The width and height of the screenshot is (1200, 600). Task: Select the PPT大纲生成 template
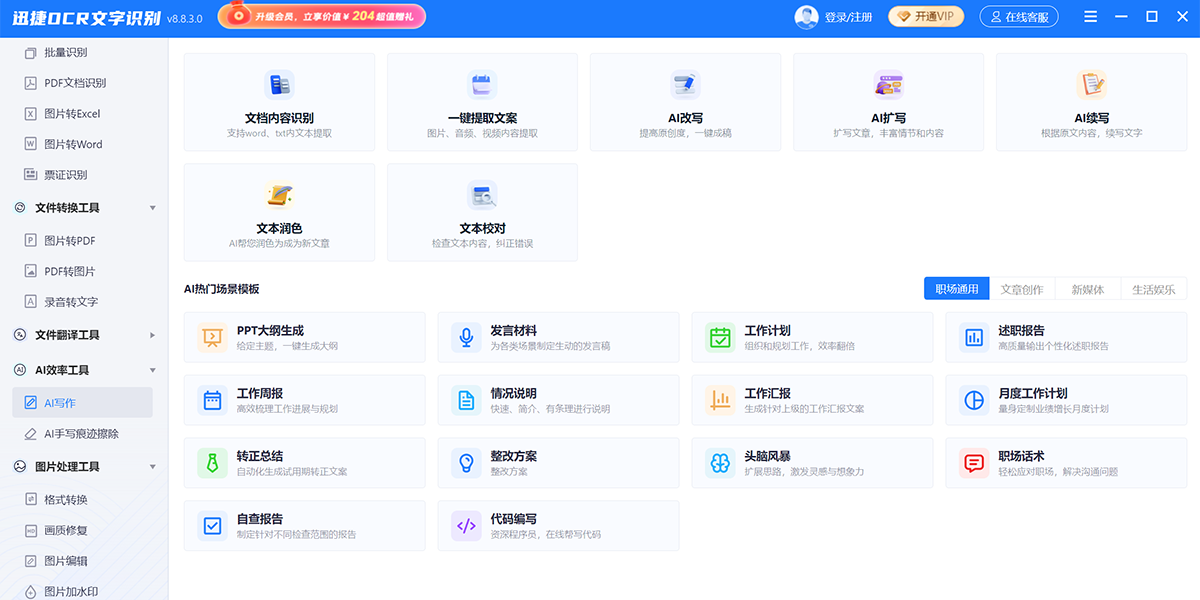pyautogui.click(x=304, y=337)
